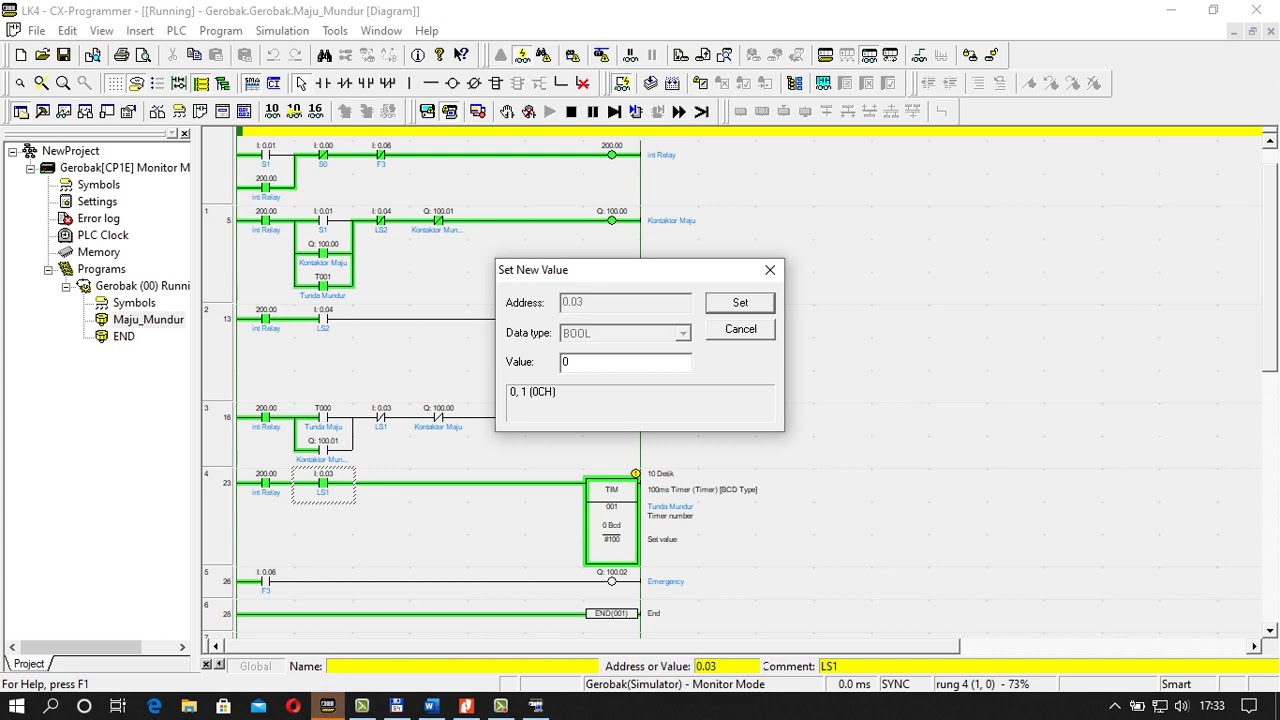Insert a new normally closed contact
The height and width of the screenshot is (720, 1280).
click(x=345, y=83)
